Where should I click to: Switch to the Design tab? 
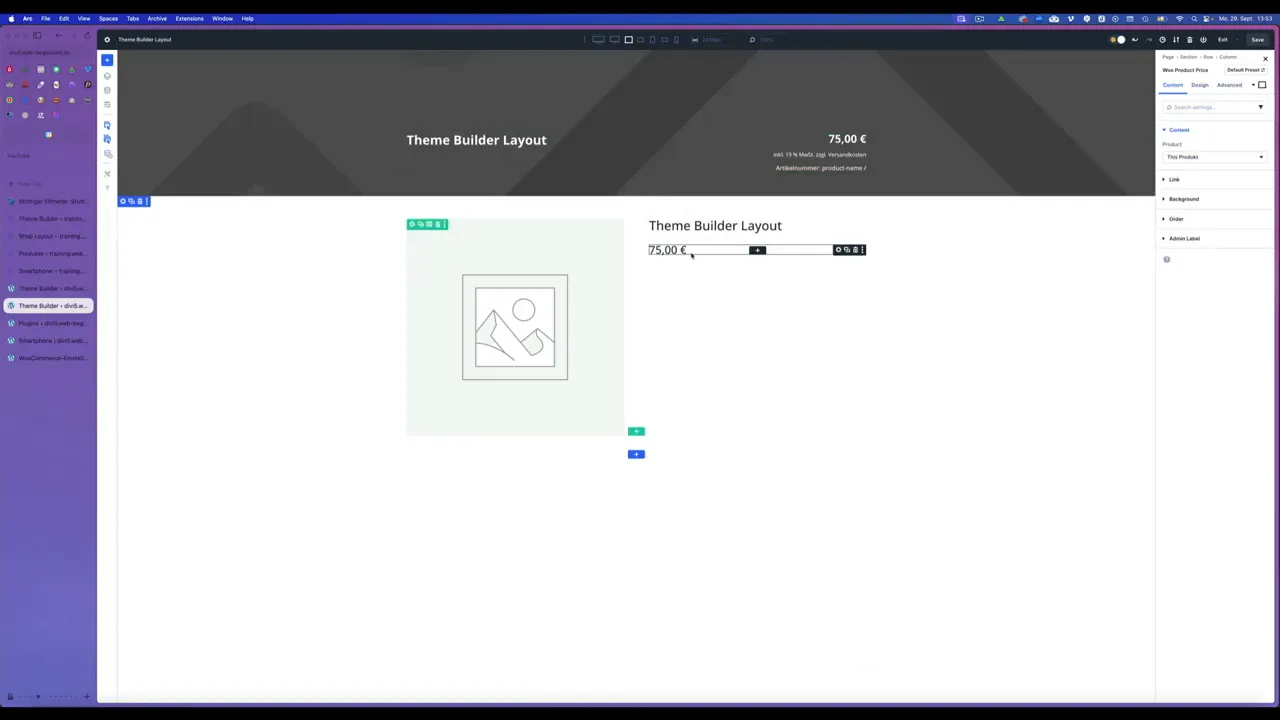click(x=1199, y=85)
